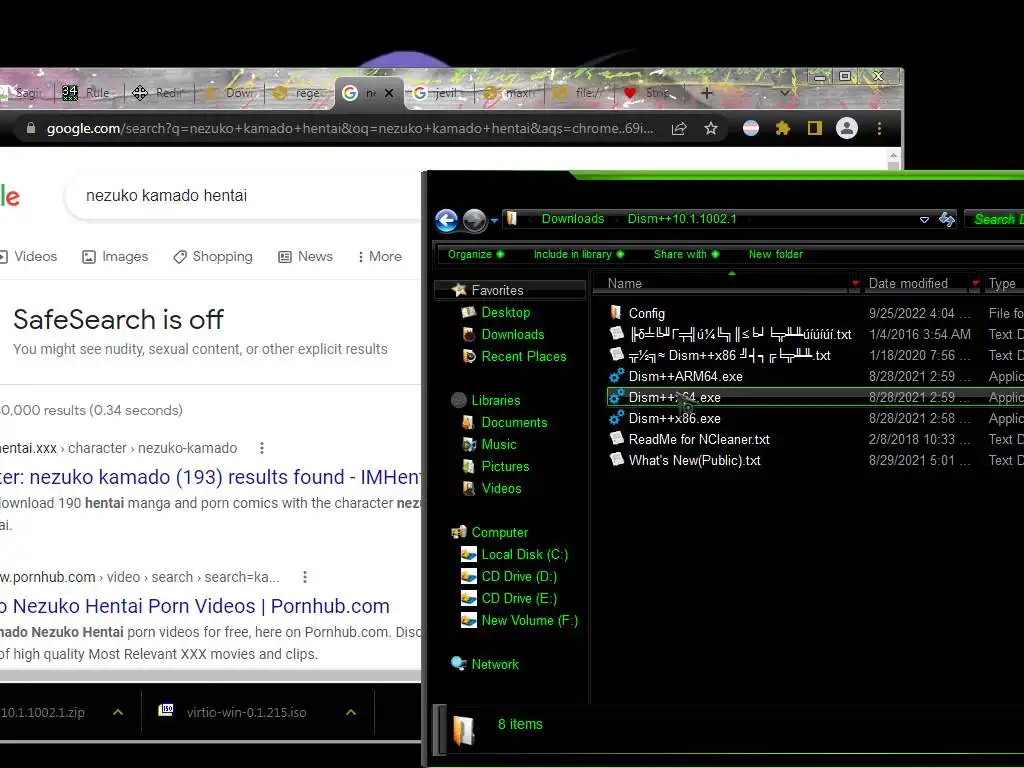The height and width of the screenshot is (768, 1024).
Task: Open CD Drive (D:)
Action: point(519,577)
